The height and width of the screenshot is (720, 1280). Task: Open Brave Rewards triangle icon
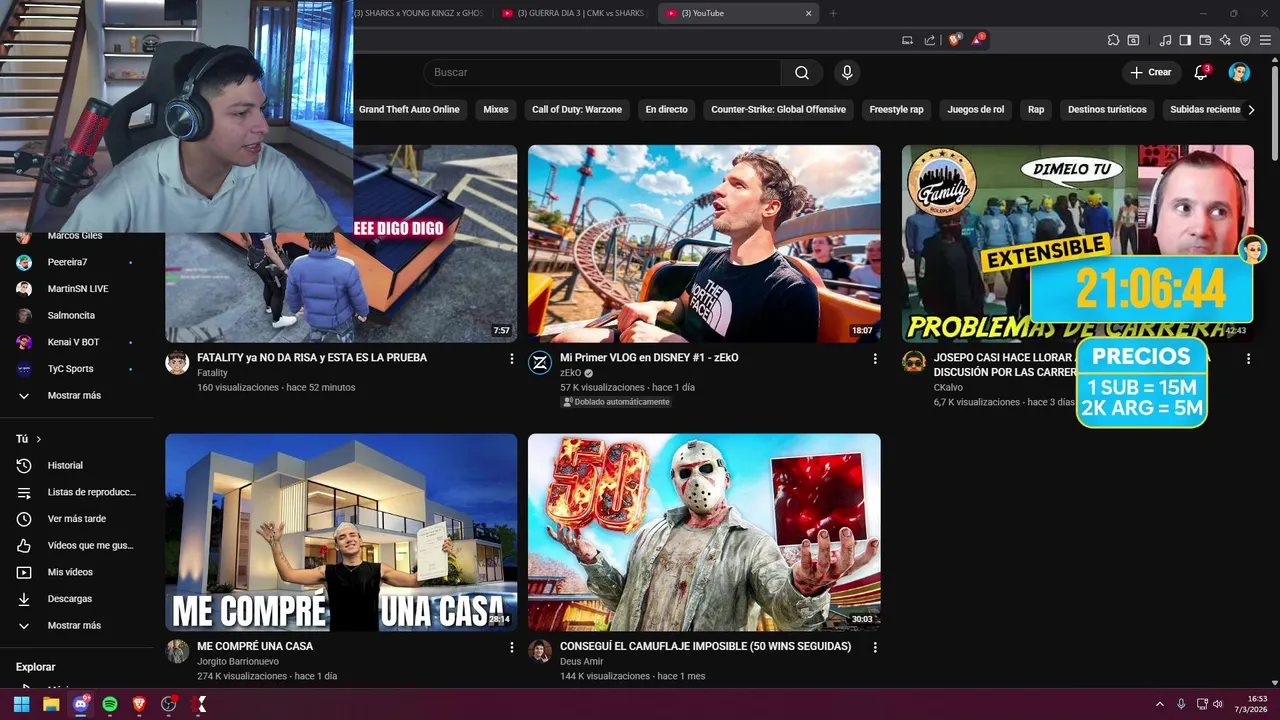coord(977,40)
